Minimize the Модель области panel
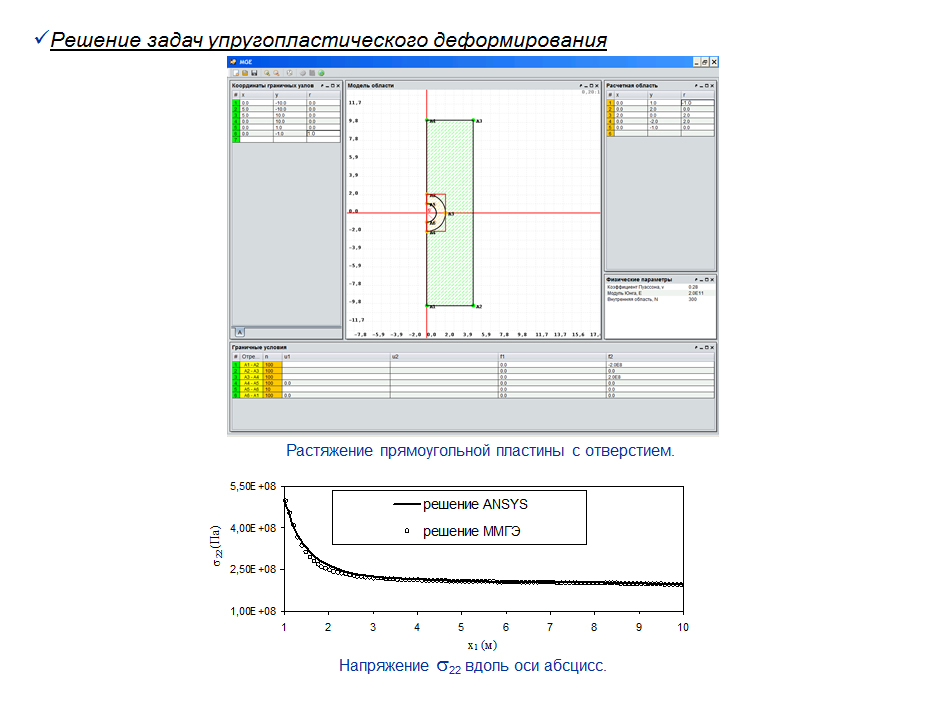 pyautogui.click(x=586, y=86)
